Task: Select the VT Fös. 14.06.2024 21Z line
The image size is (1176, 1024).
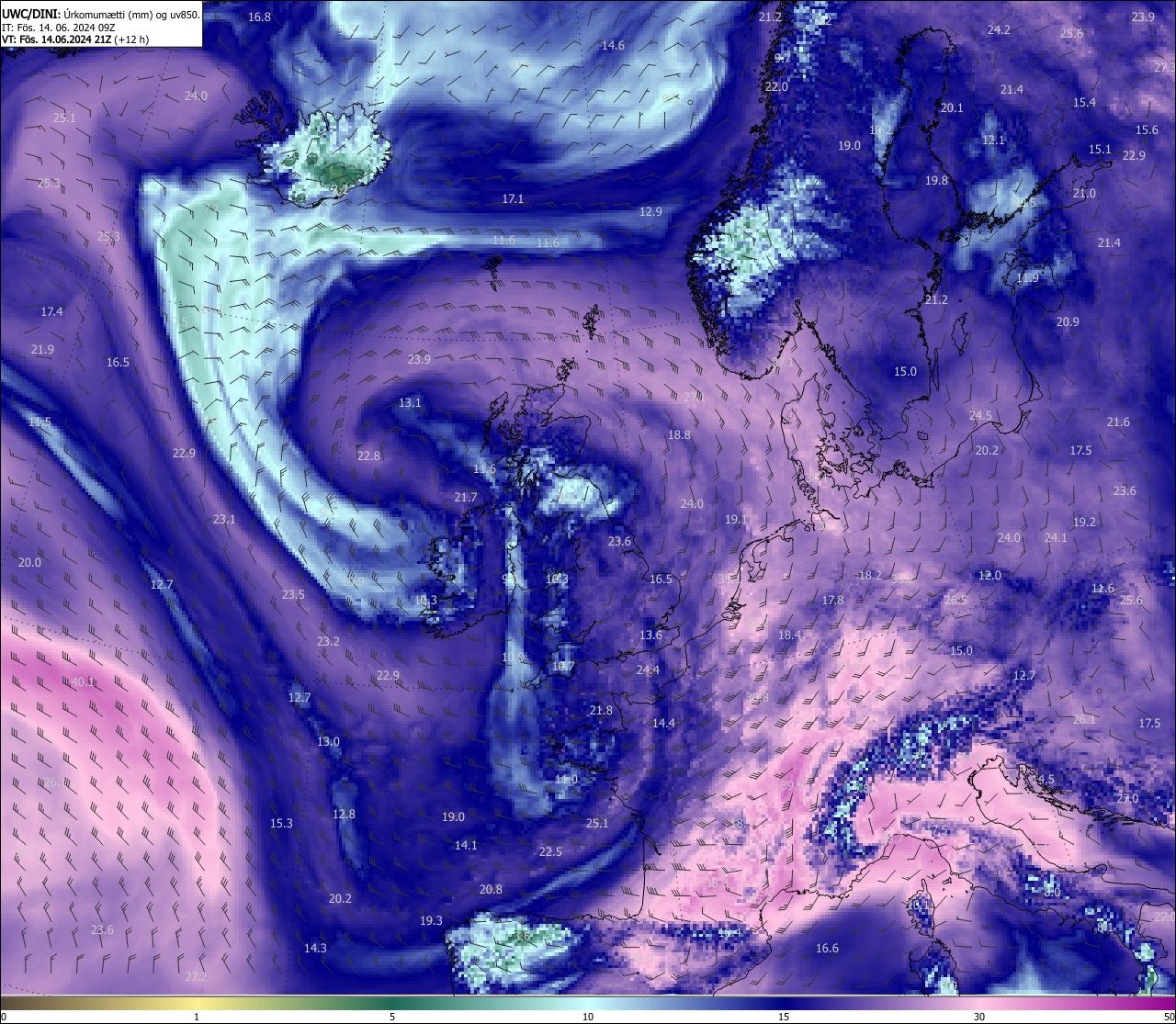Action: [75, 39]
